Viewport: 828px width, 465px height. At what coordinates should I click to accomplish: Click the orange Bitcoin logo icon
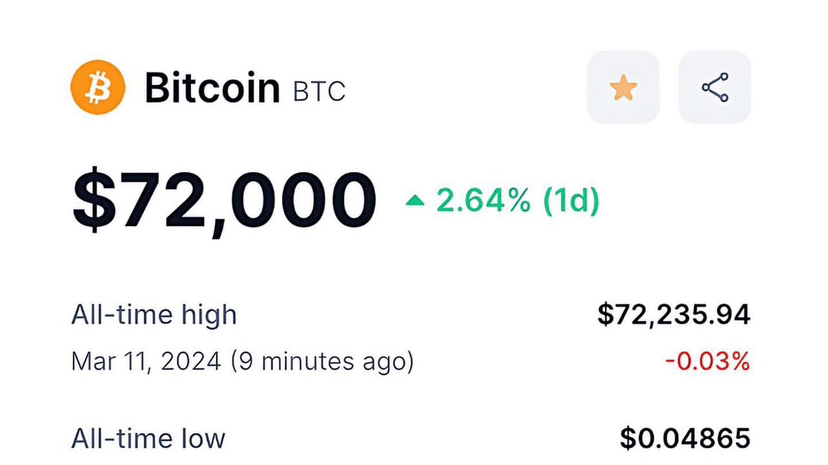tap(98, 88)
